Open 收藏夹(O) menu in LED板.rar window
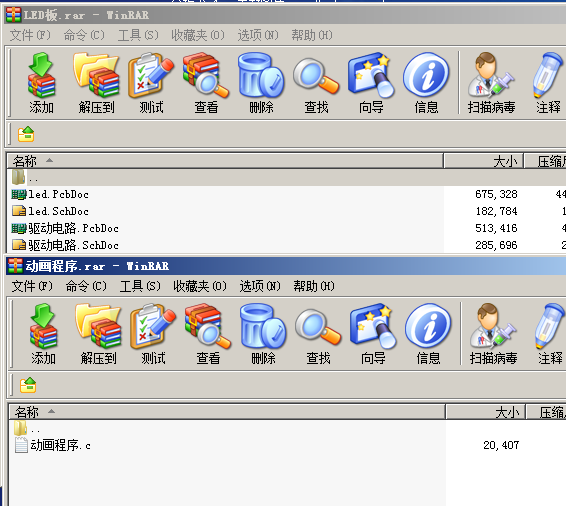The width and height of the screenshot is (566, 506). click(x=198, y=35)
